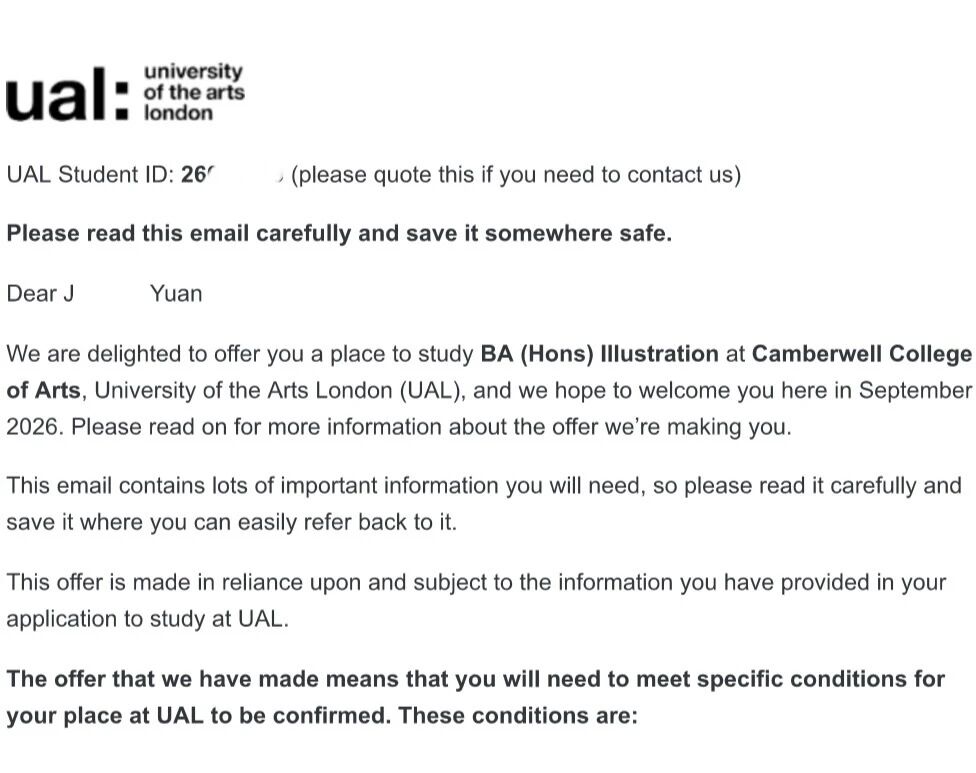Click the bold "Camberwell College" text
Viewport: 976px width, 773px height.
[861, 354]
